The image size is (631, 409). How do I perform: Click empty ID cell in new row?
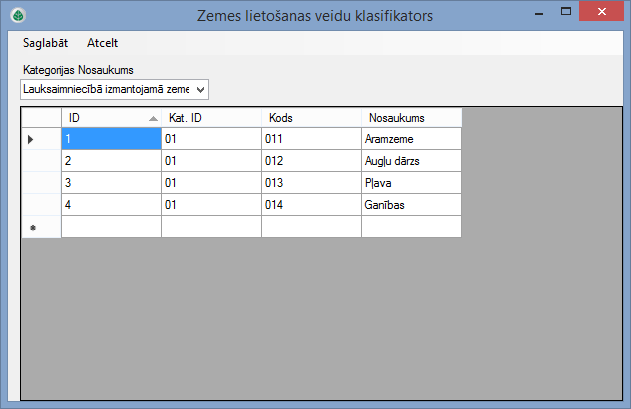[111, 227]
